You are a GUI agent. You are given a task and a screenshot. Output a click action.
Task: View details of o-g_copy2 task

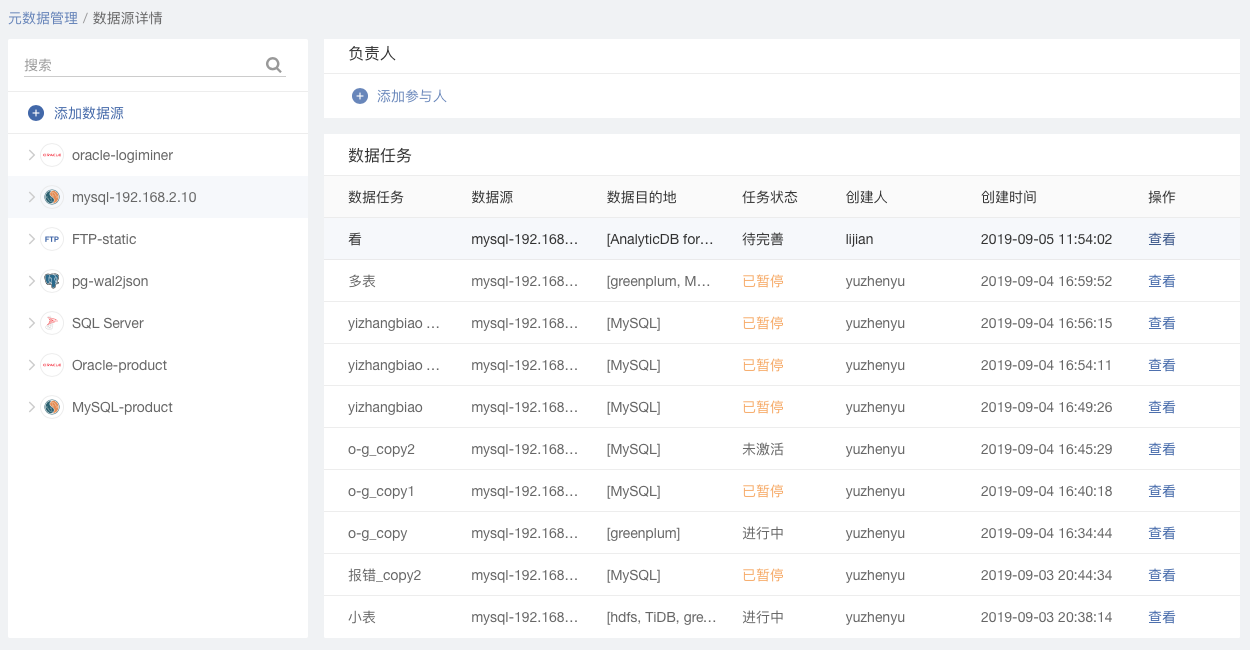(x=1161, y=449)
